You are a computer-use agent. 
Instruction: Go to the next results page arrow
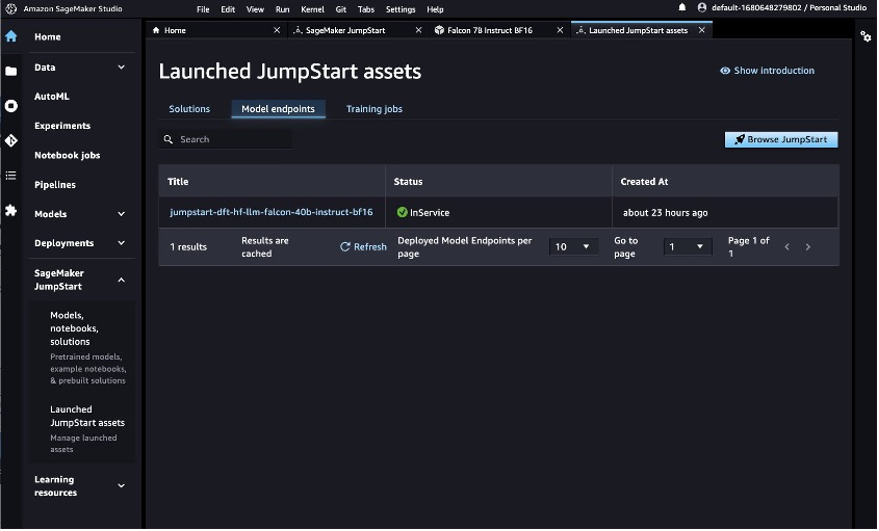click(808, 247)
